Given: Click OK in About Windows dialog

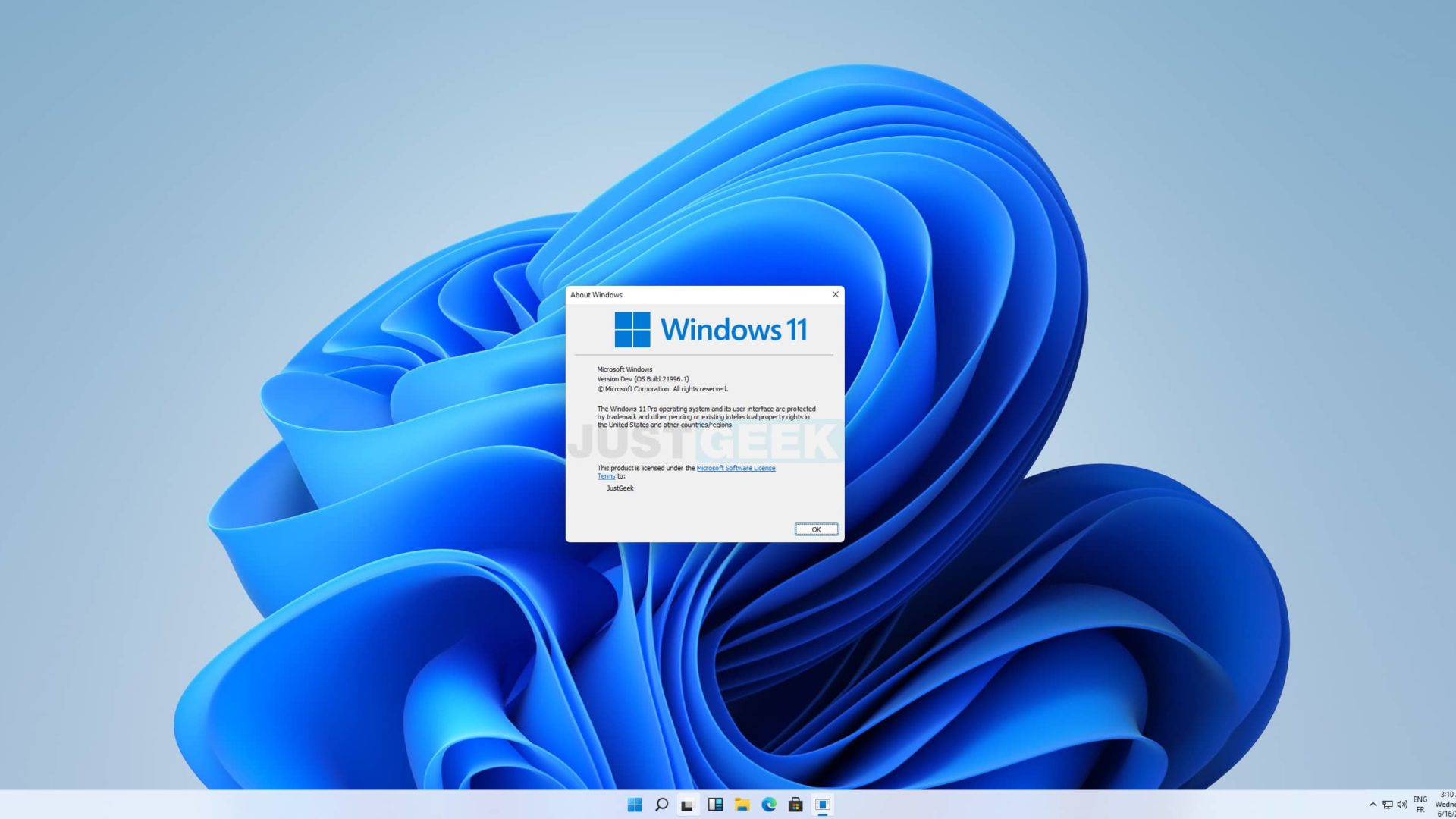Looking at the screenshot, I should click(x=817, y=529).
